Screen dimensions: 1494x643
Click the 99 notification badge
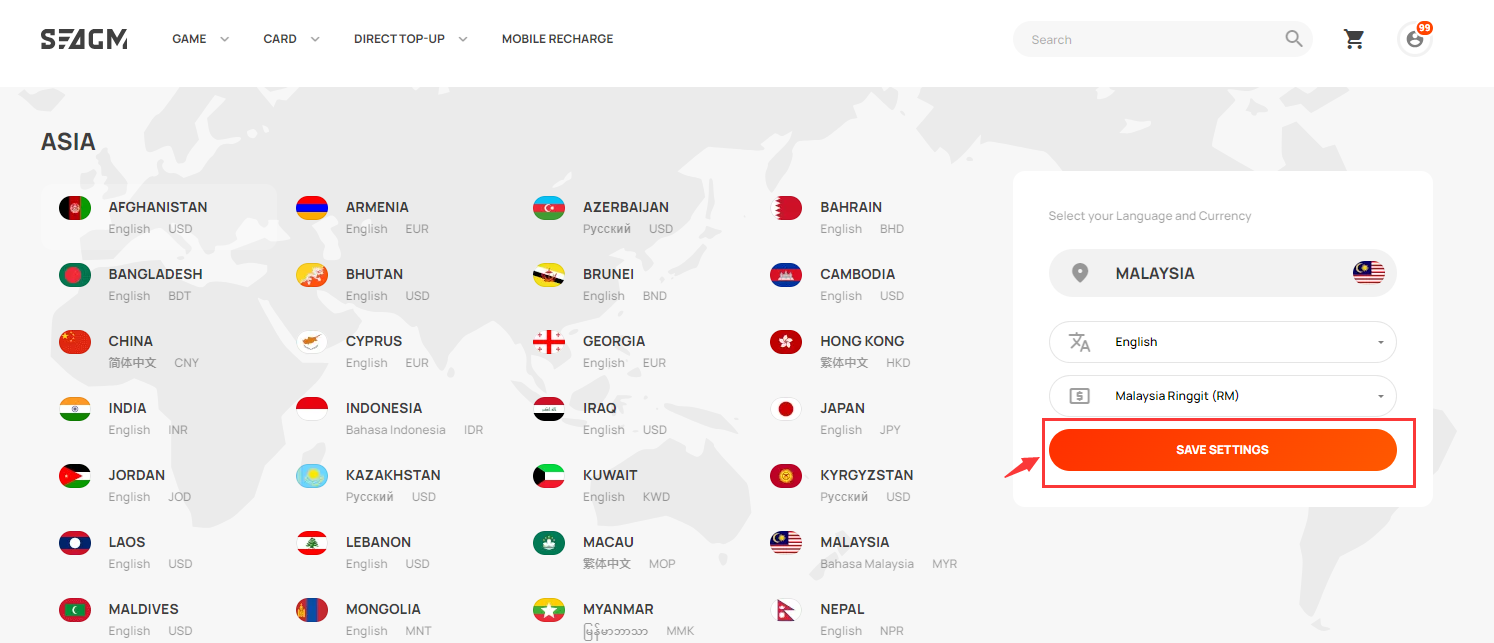coord(1424,28)
